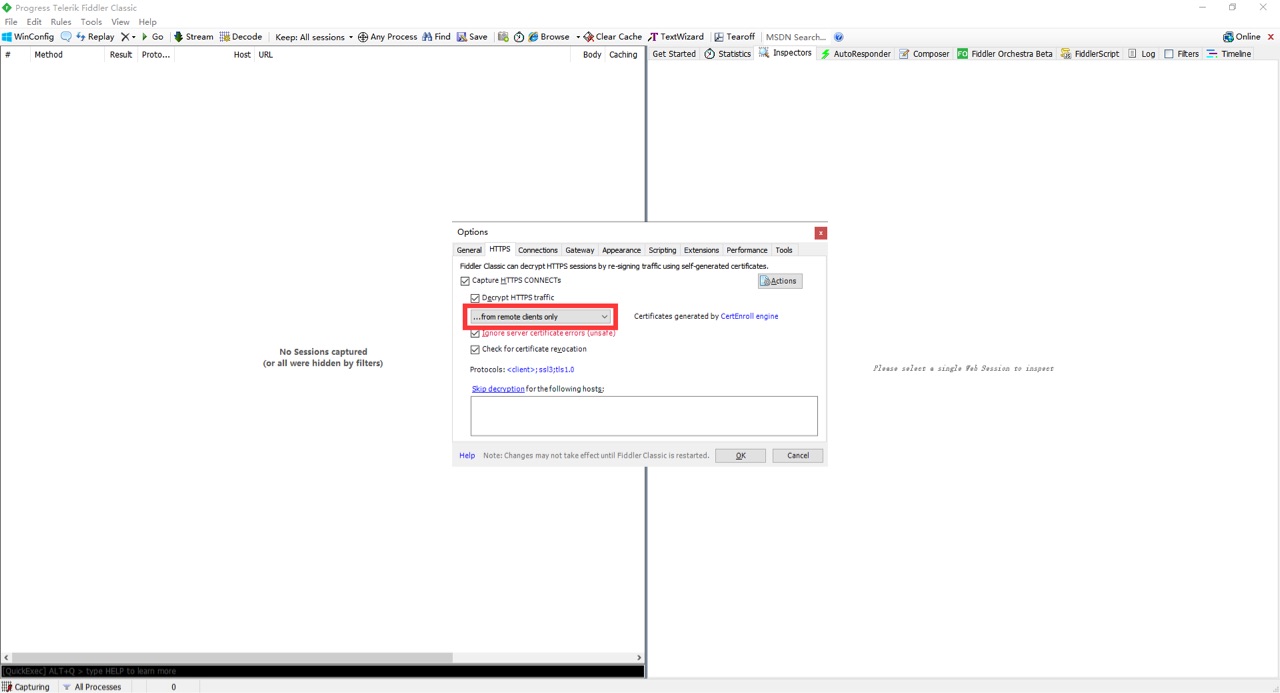The width and height of the screenshot is (1280, 693).
Task: Switch to the Gateway tab in Options
Action: (x=580, y=250)
